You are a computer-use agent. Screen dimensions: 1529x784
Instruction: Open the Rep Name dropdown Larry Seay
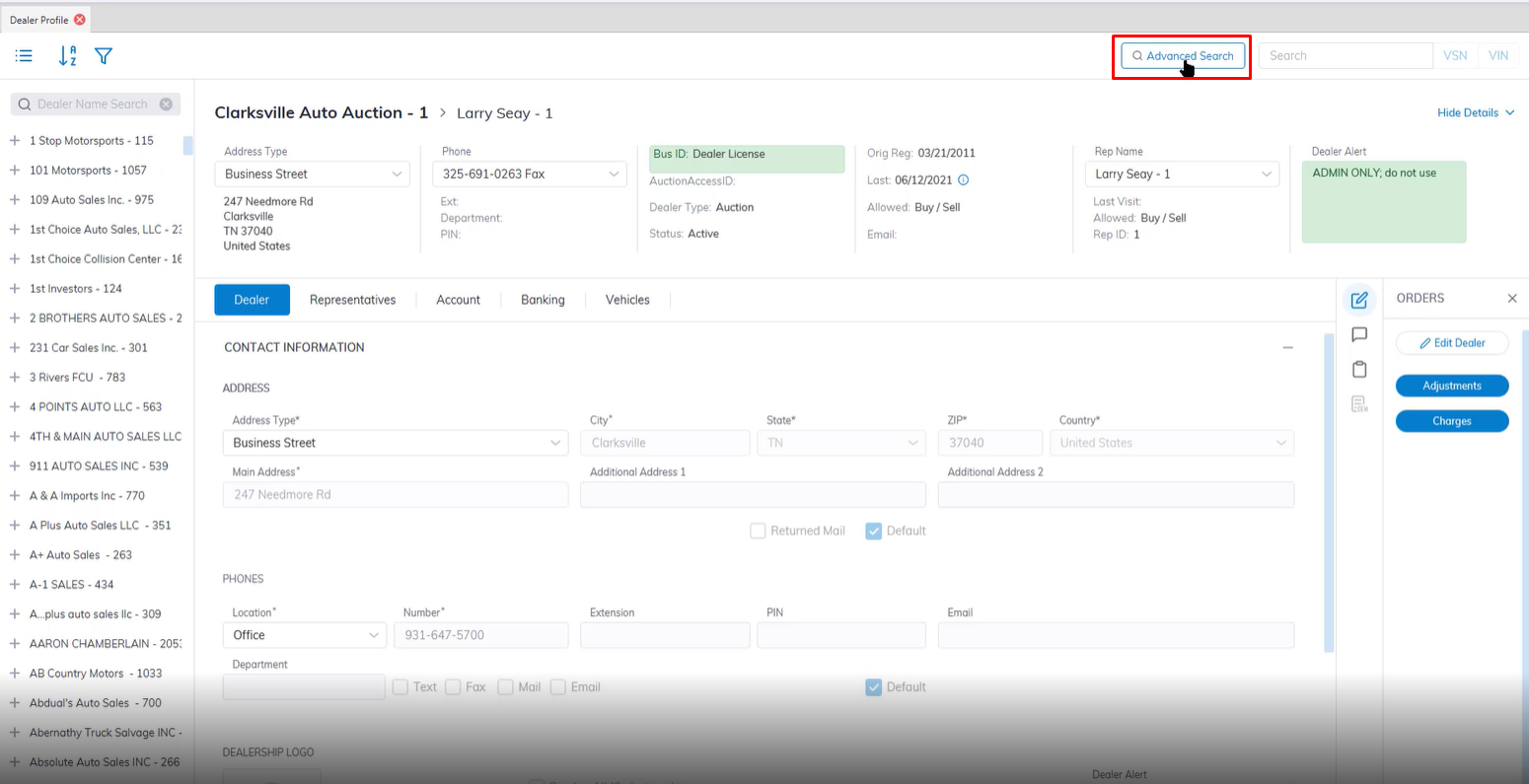1182,174
